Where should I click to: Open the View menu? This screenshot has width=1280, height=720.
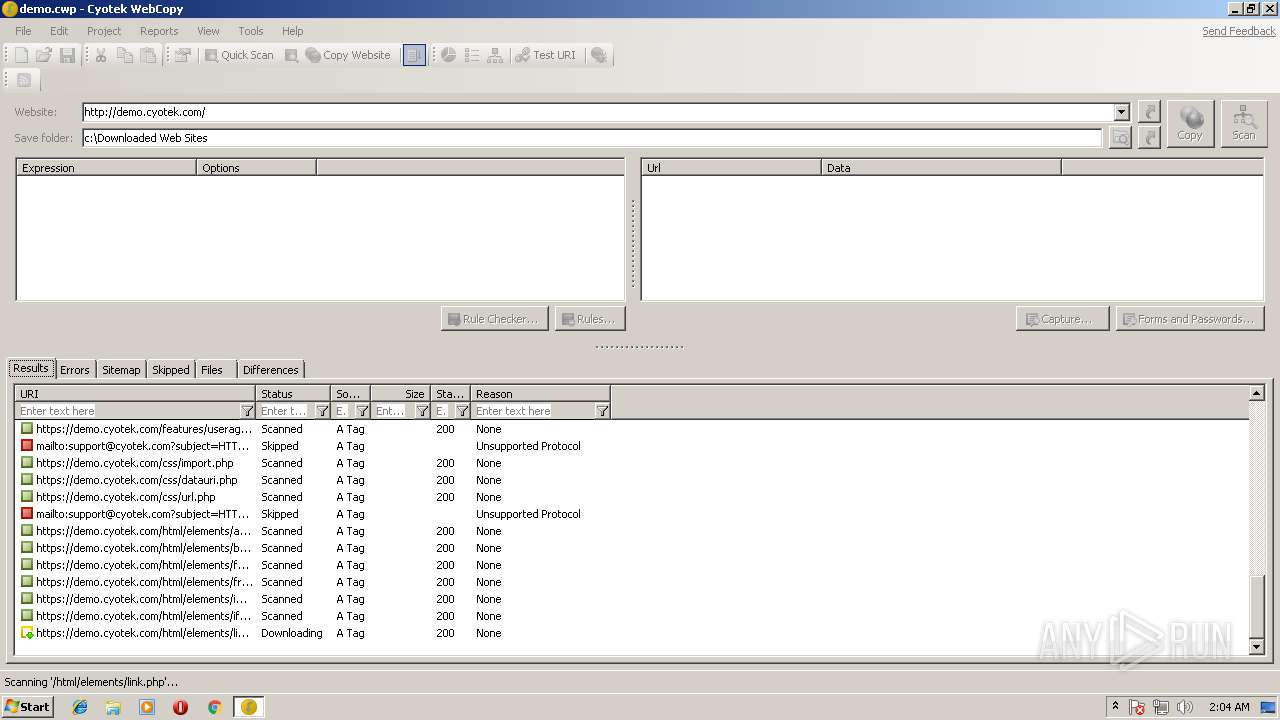point(208,31)
